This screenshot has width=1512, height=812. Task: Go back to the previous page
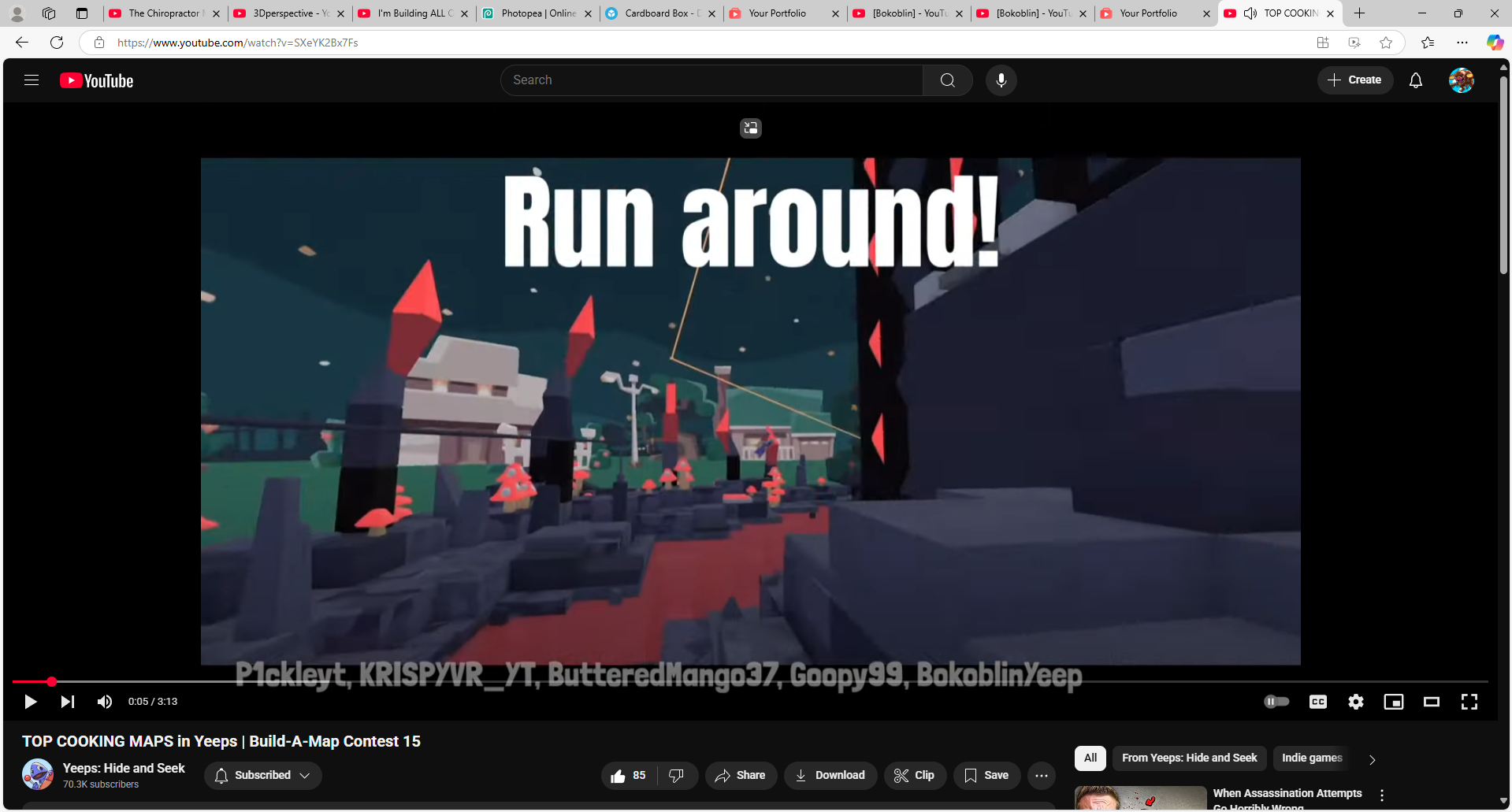click(x=22, y=43)
